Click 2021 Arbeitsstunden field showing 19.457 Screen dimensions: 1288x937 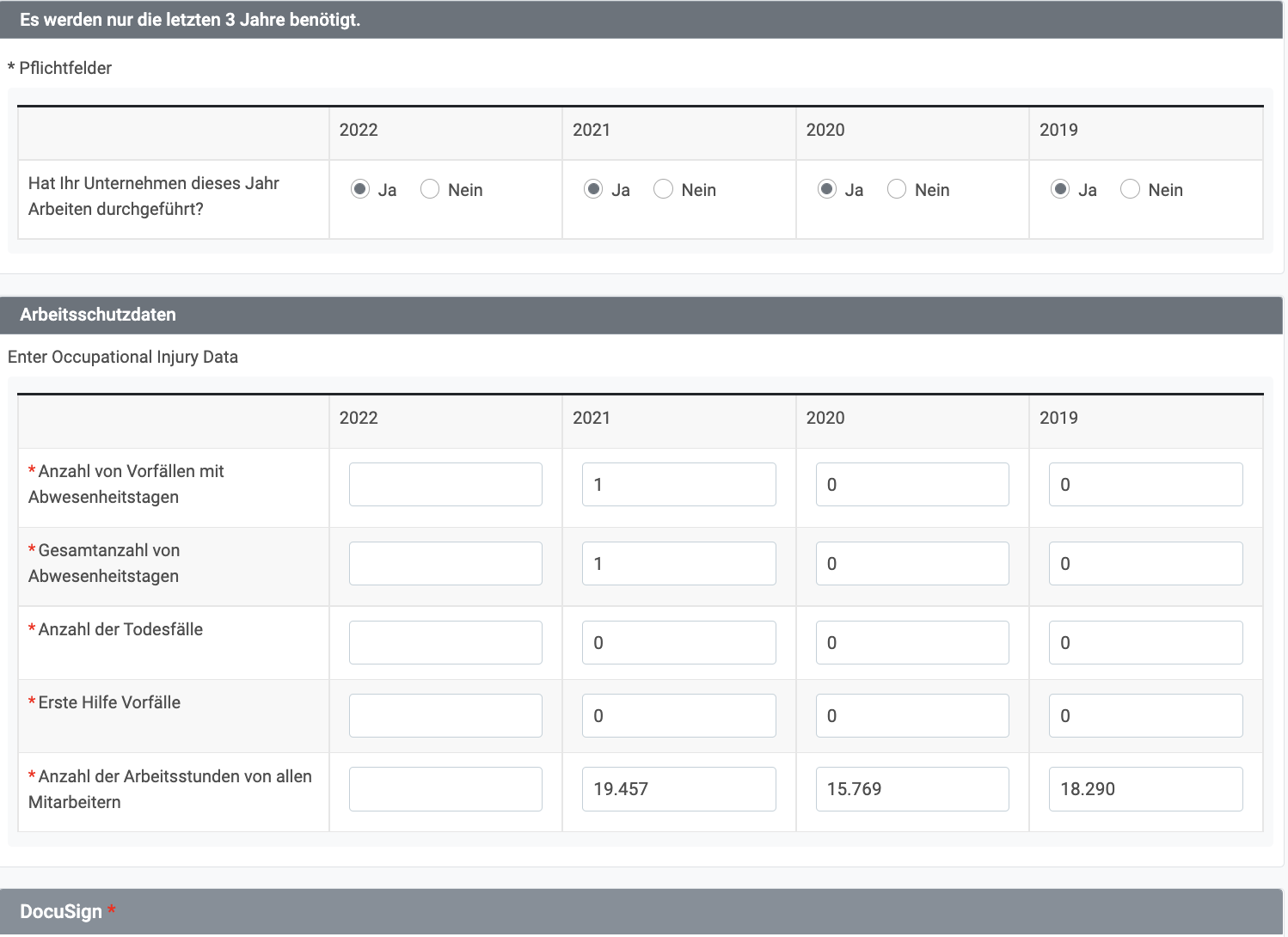(x=678, y=789)
